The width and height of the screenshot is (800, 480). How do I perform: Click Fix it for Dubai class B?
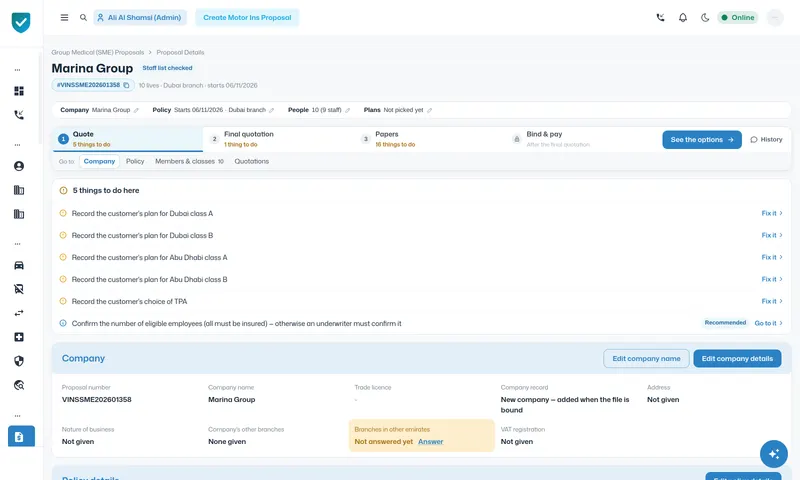tap(772, 235)
